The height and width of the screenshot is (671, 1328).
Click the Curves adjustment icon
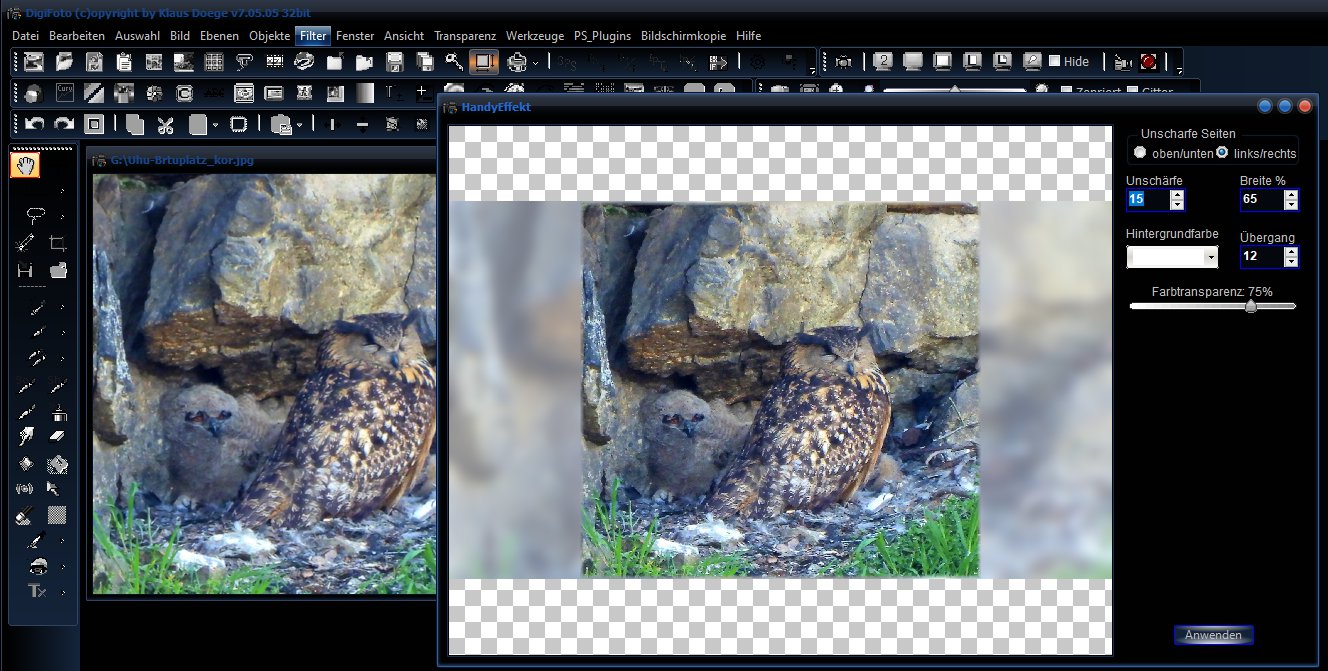(x=64, y=94)
